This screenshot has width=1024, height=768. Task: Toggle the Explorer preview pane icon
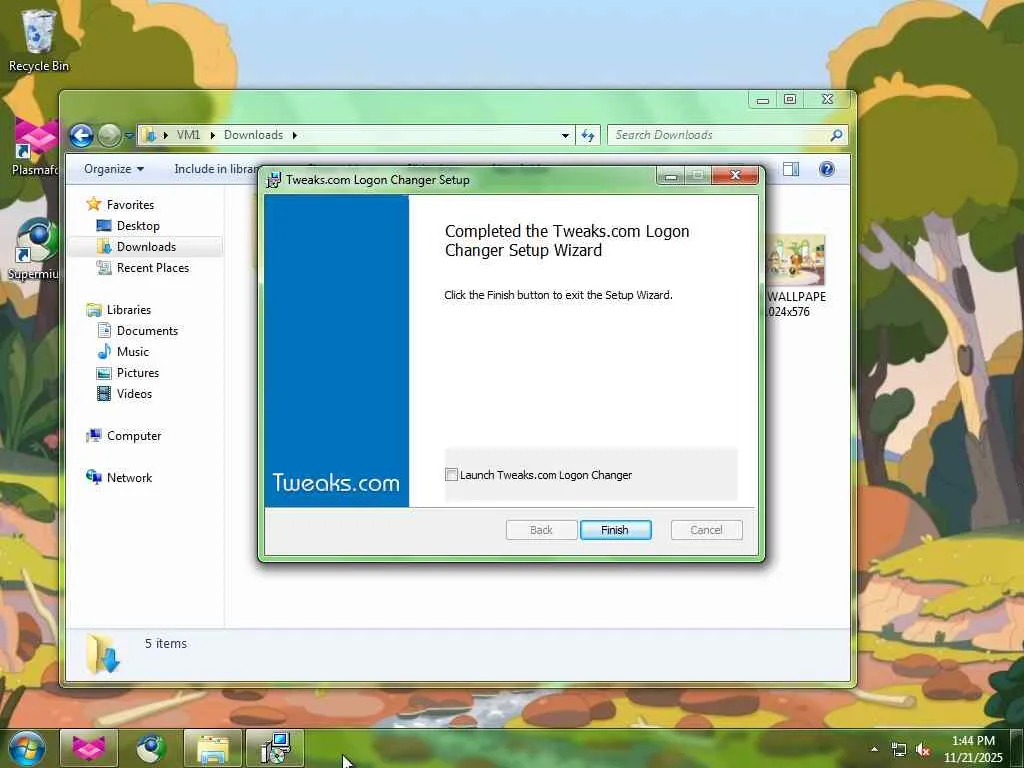point(791,169)
